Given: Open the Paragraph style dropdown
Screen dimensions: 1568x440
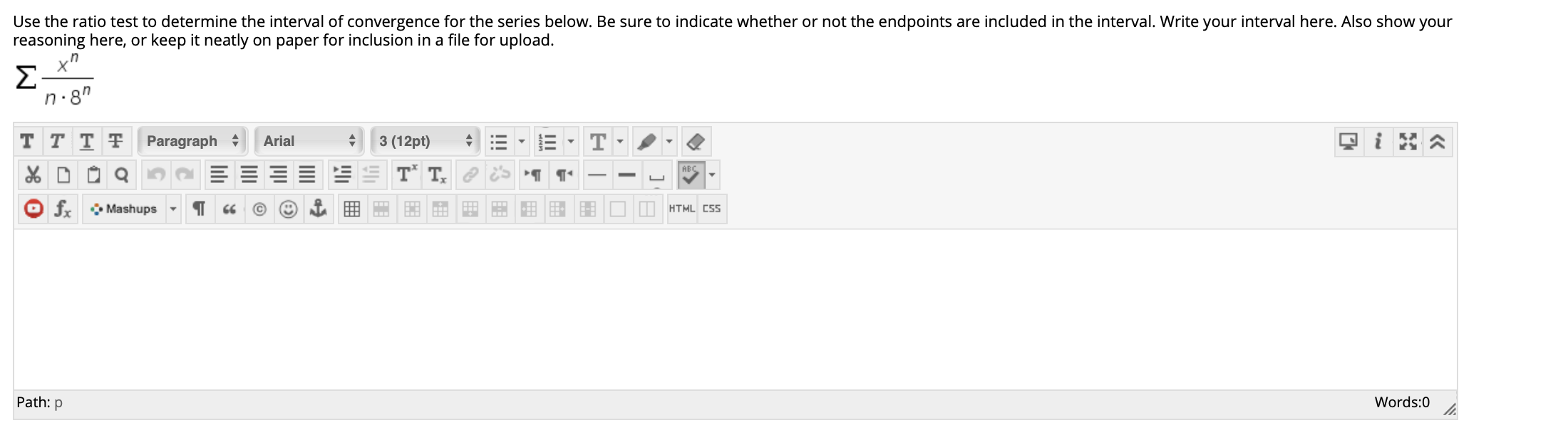Looking at the screenshot, I should click(191, 141).
